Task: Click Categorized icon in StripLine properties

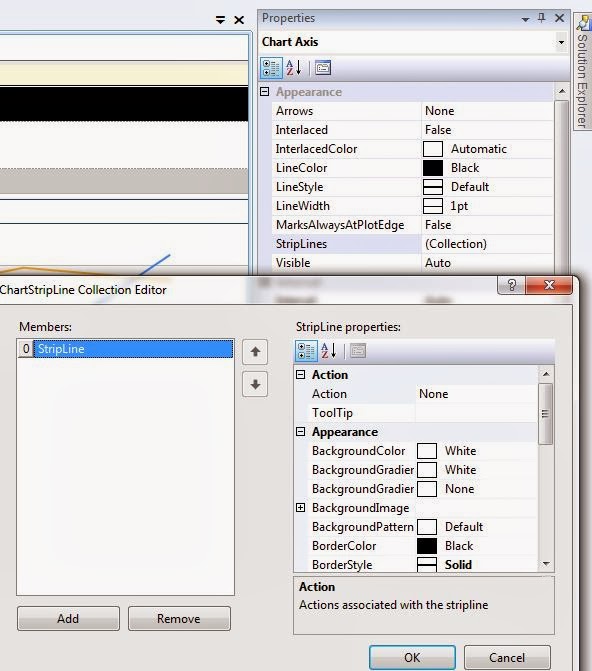Action: click(306, 351)
